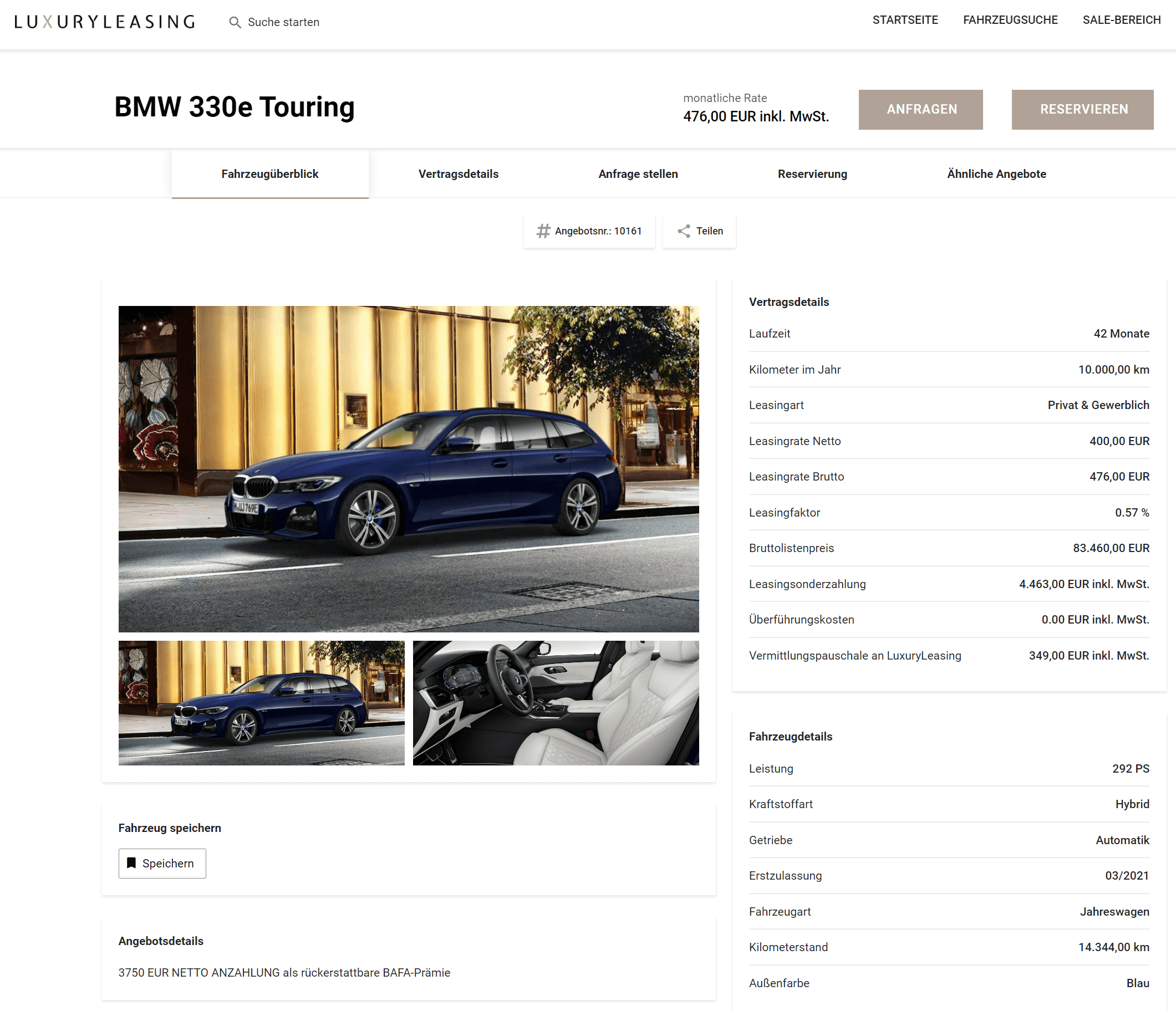1176x1011 pixels.
Task: Click the Überführungskosten 0.00 EUR value
Action: pos(1095,620)
